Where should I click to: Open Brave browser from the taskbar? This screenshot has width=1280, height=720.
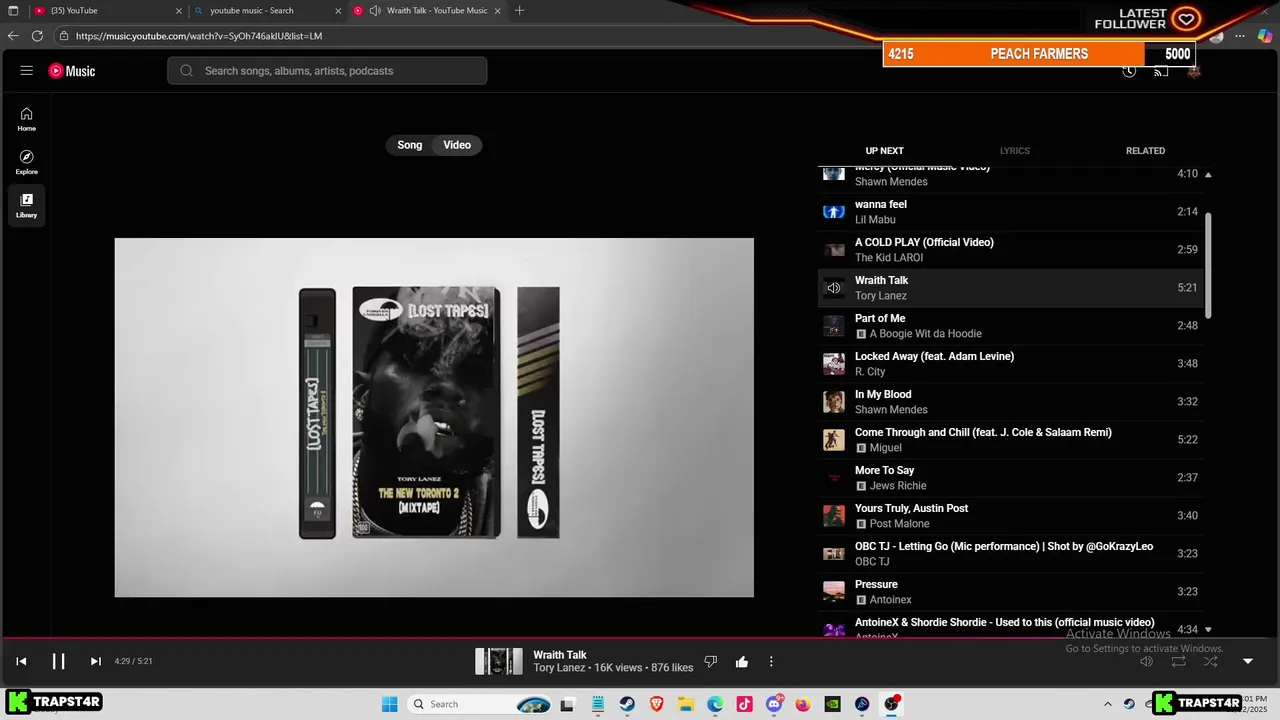[x=657, y=704]
